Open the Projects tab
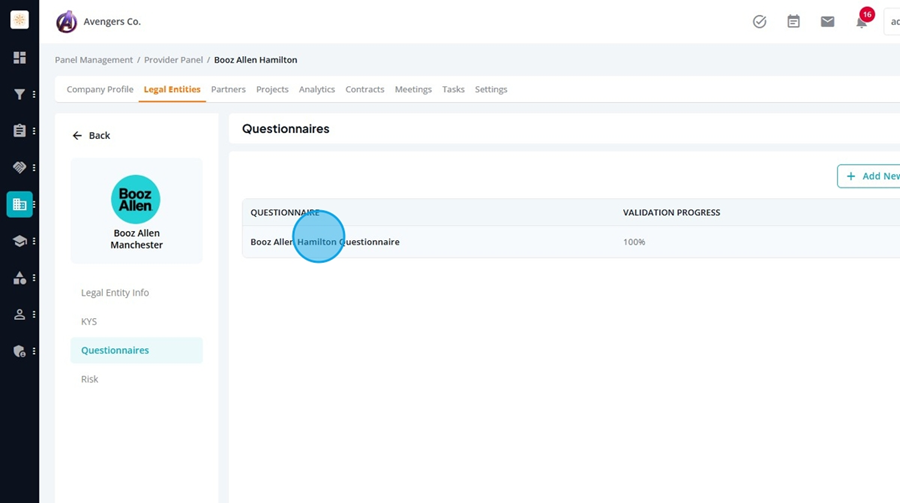 (x=272, y=90)
